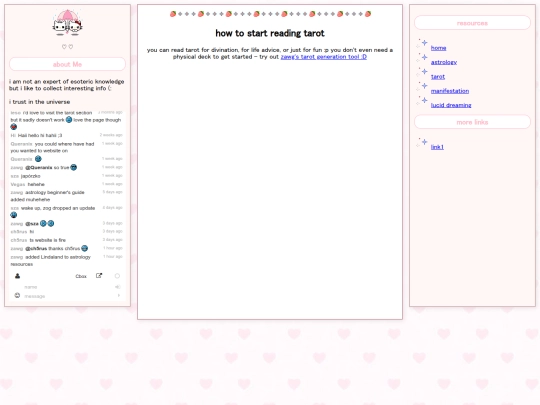The image size is (540, 405).
Task: Click the @Queranix mention in zawg's reply
Action: 39,168
